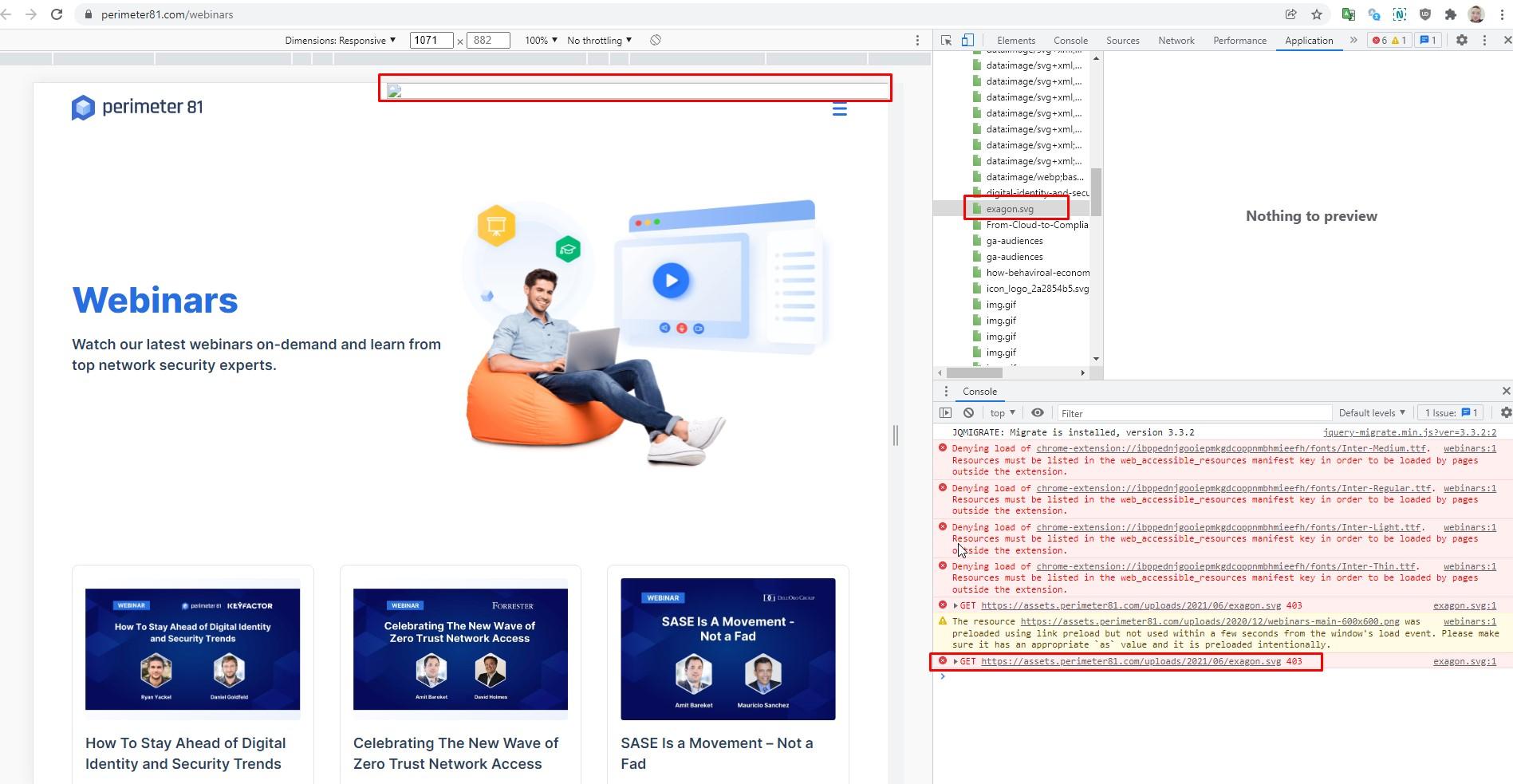
Task: Expand the last exagon.svg GET error
Action: (x=955, y=661)
